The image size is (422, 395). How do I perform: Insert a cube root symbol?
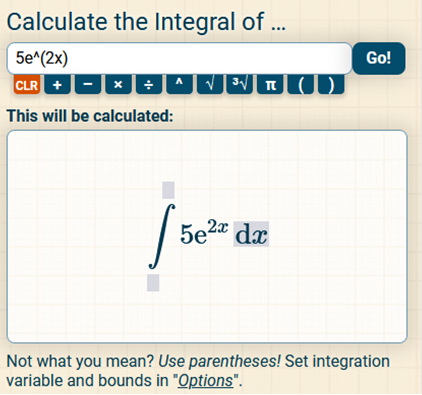(x=240, y=85)
